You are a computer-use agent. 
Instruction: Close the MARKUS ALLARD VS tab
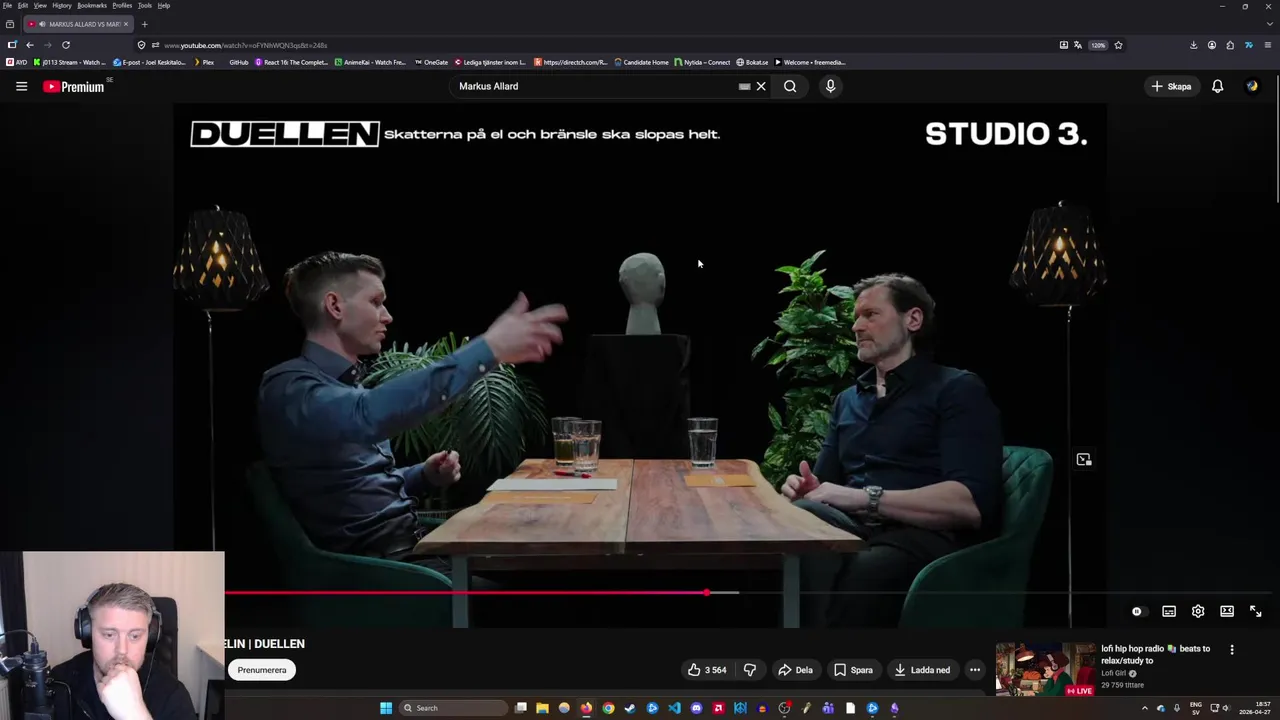coord(126,24)
